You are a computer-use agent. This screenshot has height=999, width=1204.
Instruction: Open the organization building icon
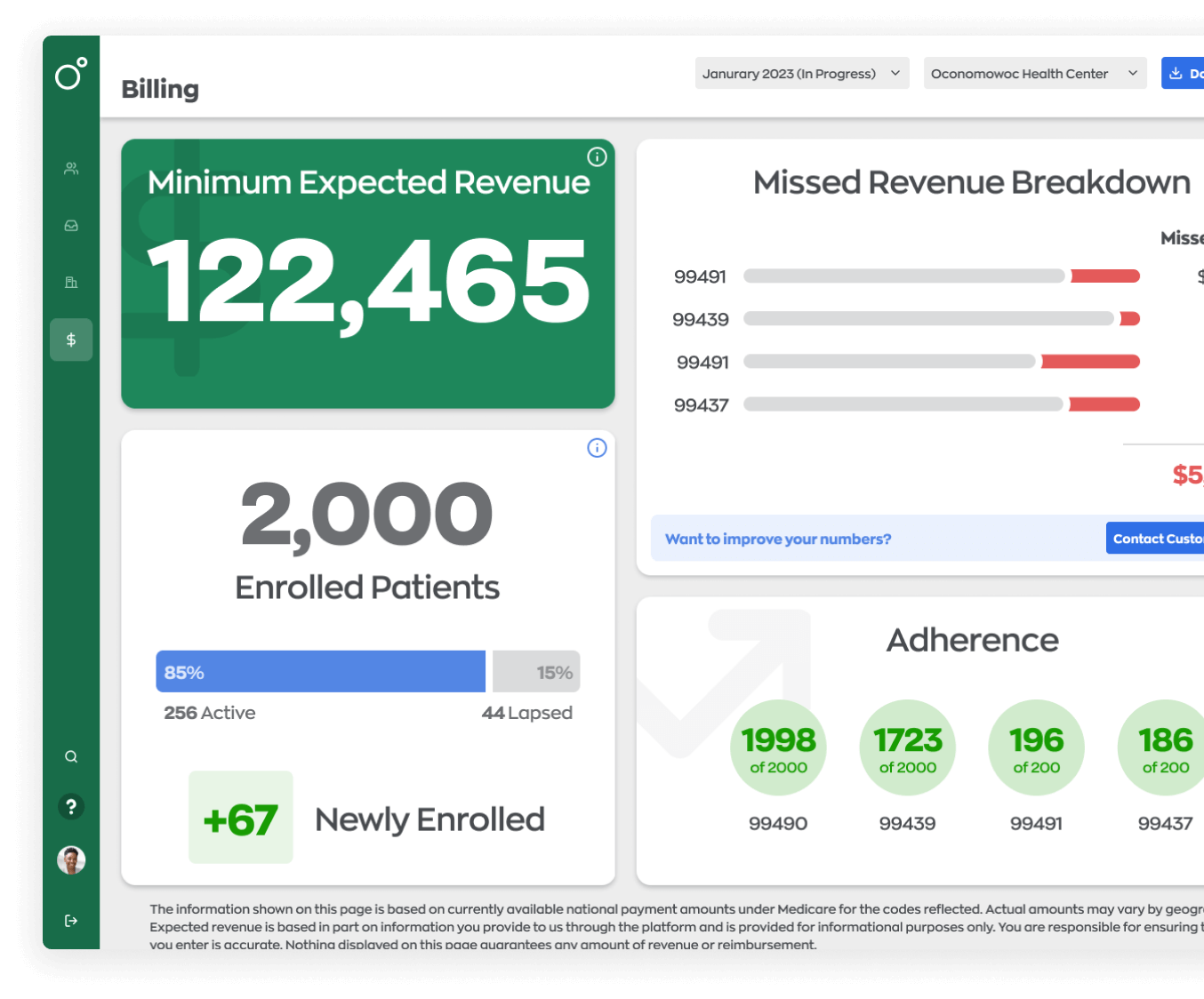71,283
